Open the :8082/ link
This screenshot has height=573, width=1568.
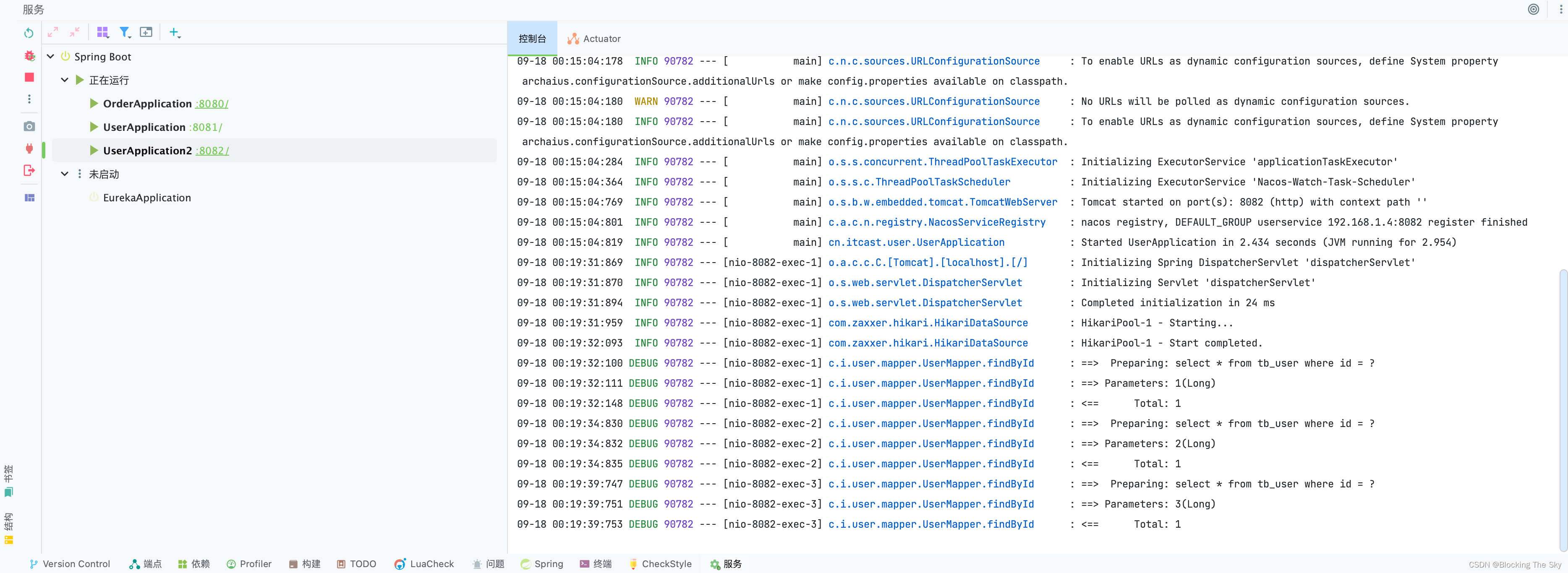pyautogui.click(x=212, y=151)
